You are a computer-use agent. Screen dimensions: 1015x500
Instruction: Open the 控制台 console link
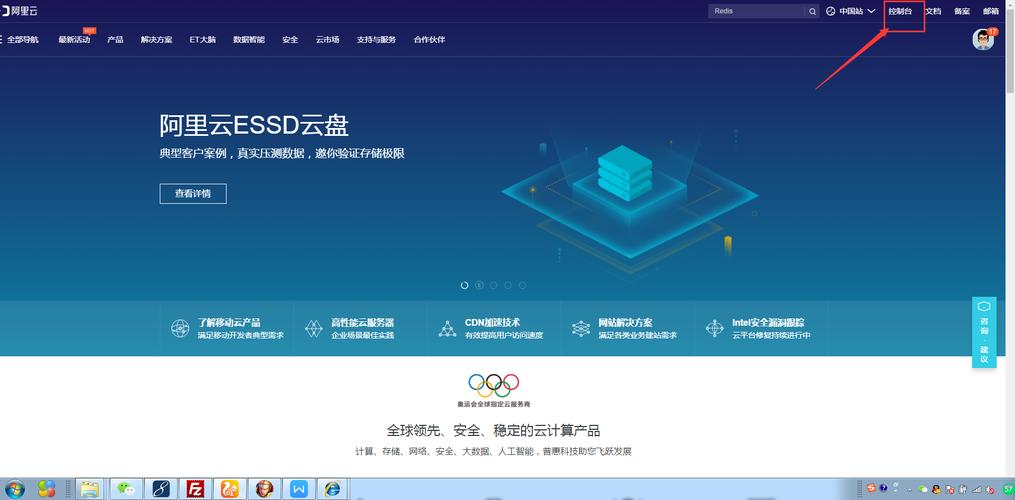pos(900,11)
